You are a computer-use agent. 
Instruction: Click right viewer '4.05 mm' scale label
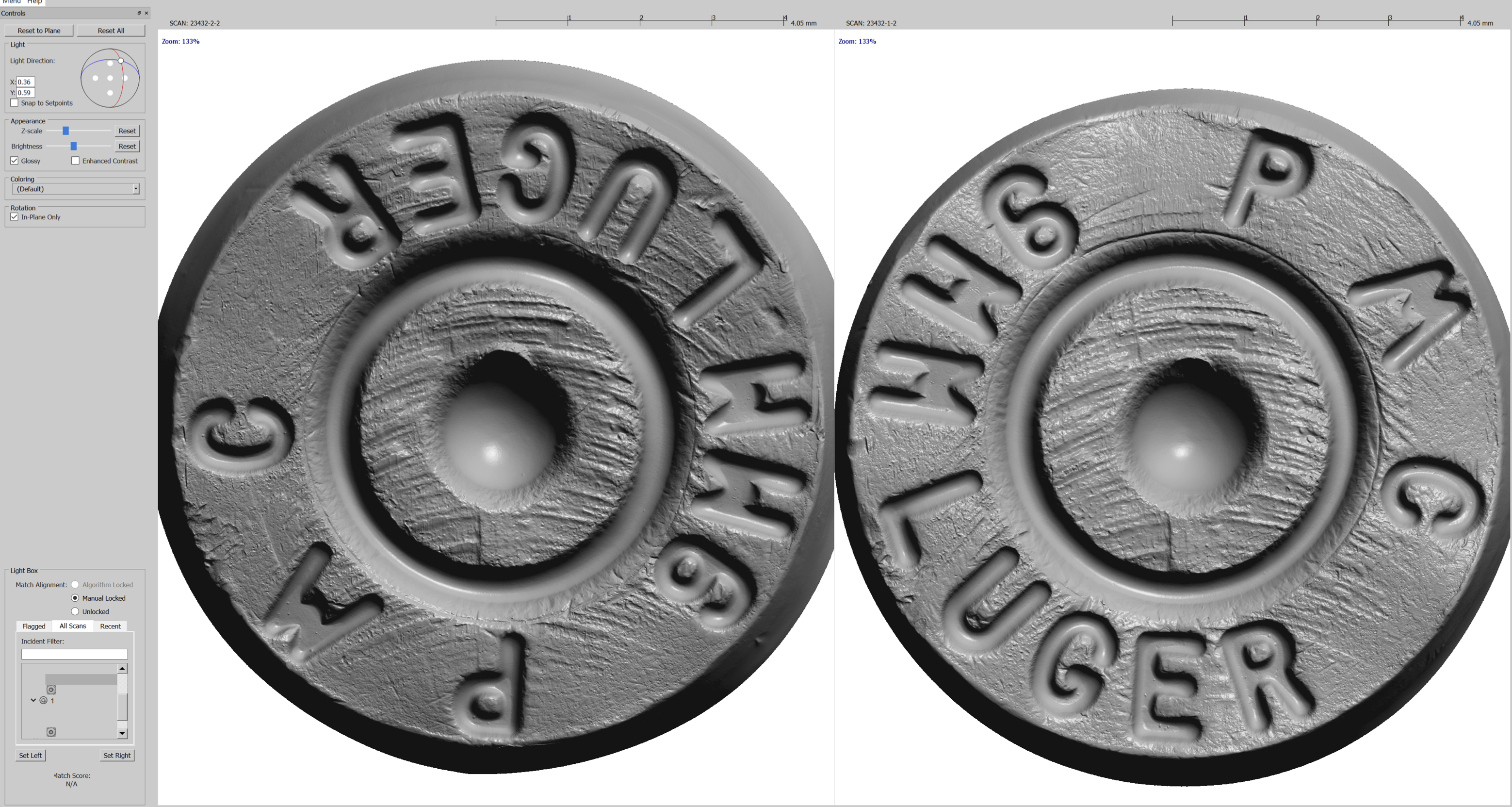click(1479, 23)
